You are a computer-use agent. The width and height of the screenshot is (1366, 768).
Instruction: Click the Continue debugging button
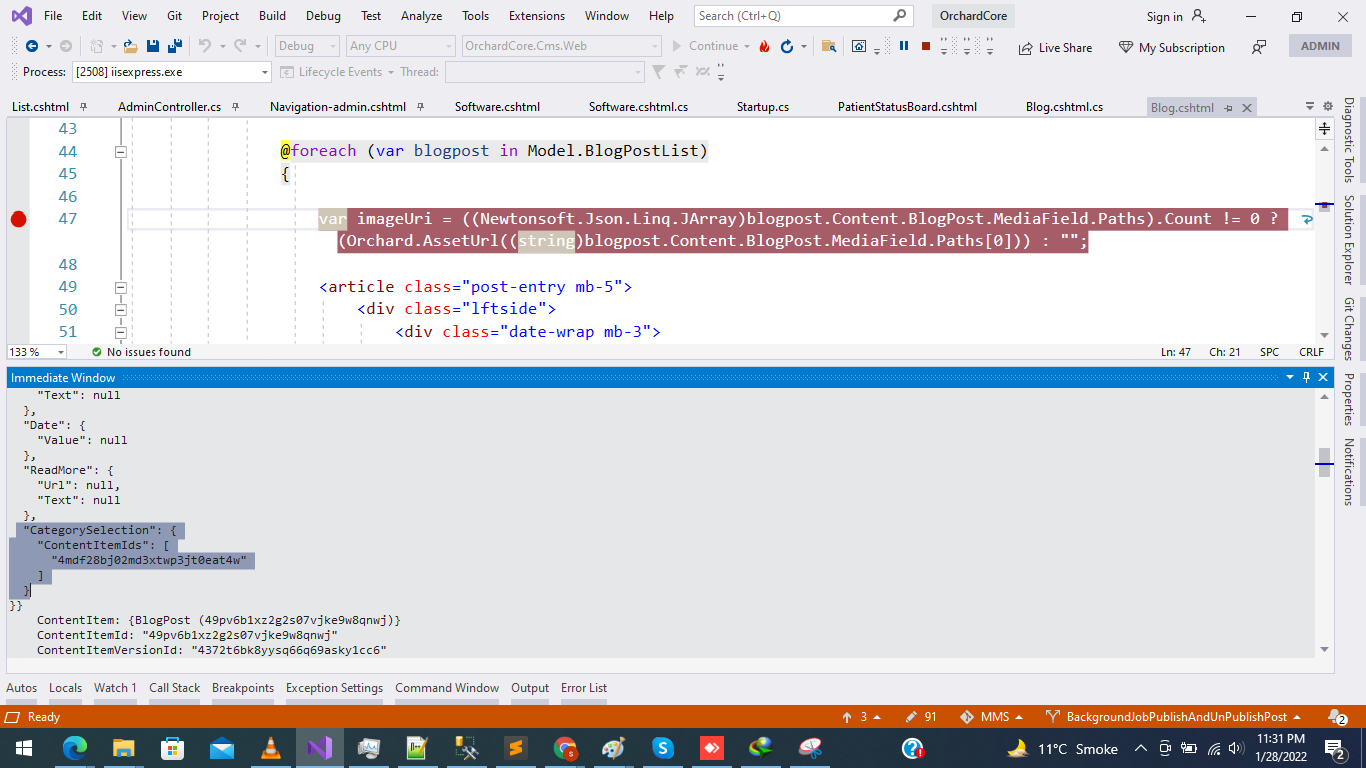click(x=705, y=46)
